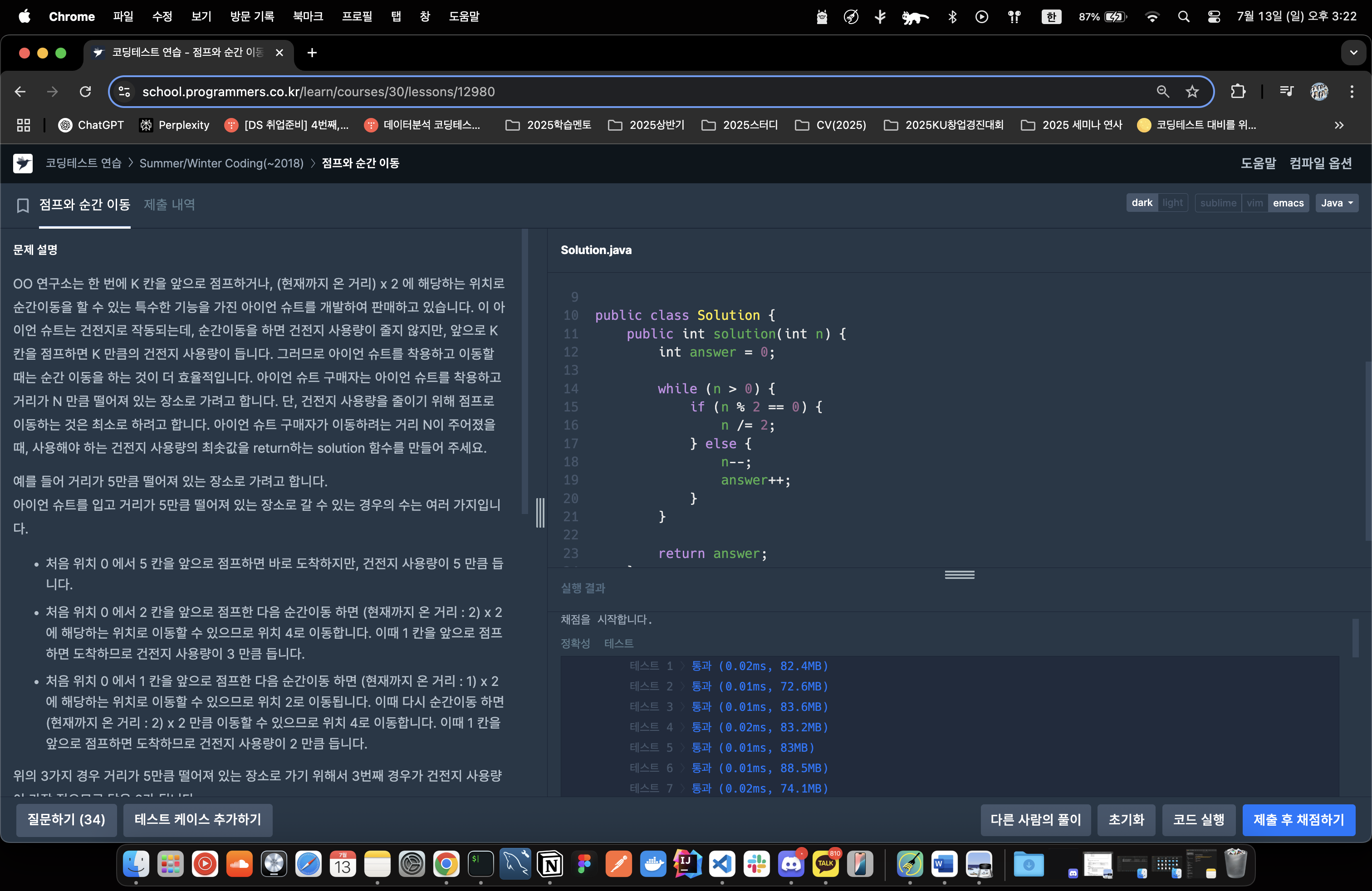
Task: Open the 2025KU창업경진대회 bookmark folder
Action: coord(944,125)
